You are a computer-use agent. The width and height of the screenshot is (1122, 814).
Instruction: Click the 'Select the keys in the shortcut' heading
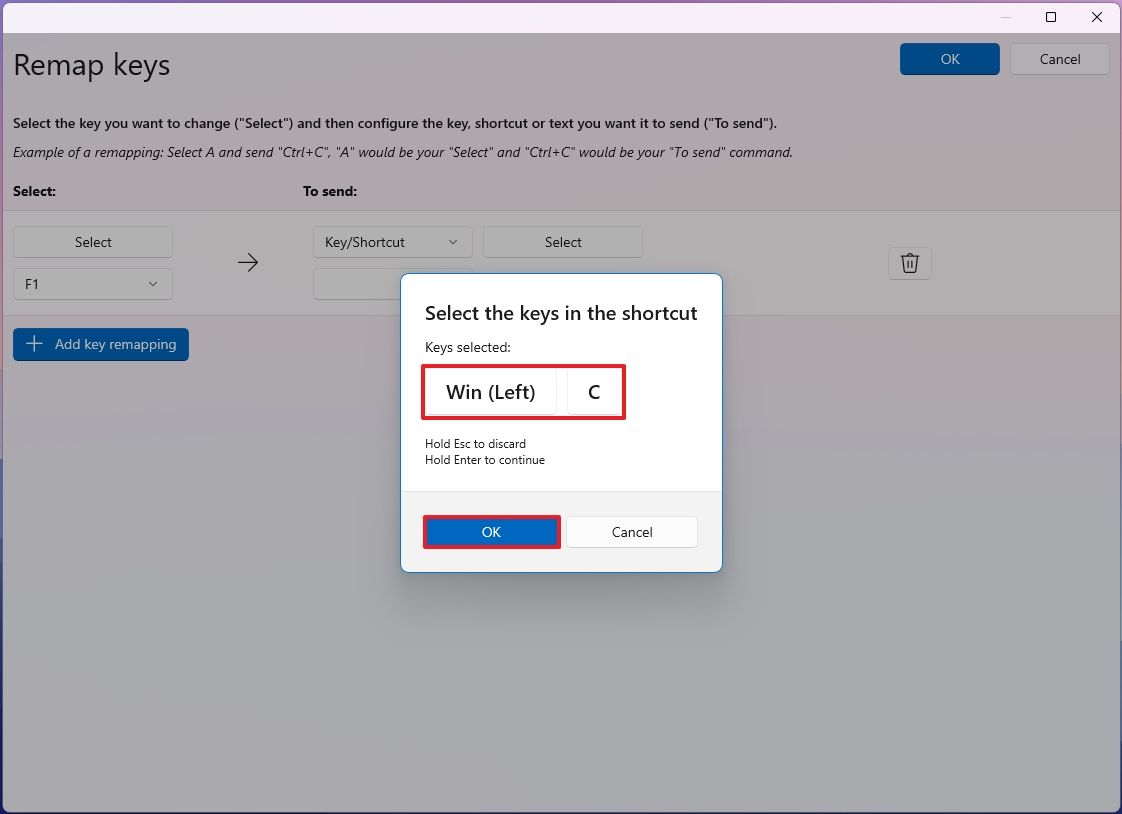pyautogui.click(x=561, y=313)
